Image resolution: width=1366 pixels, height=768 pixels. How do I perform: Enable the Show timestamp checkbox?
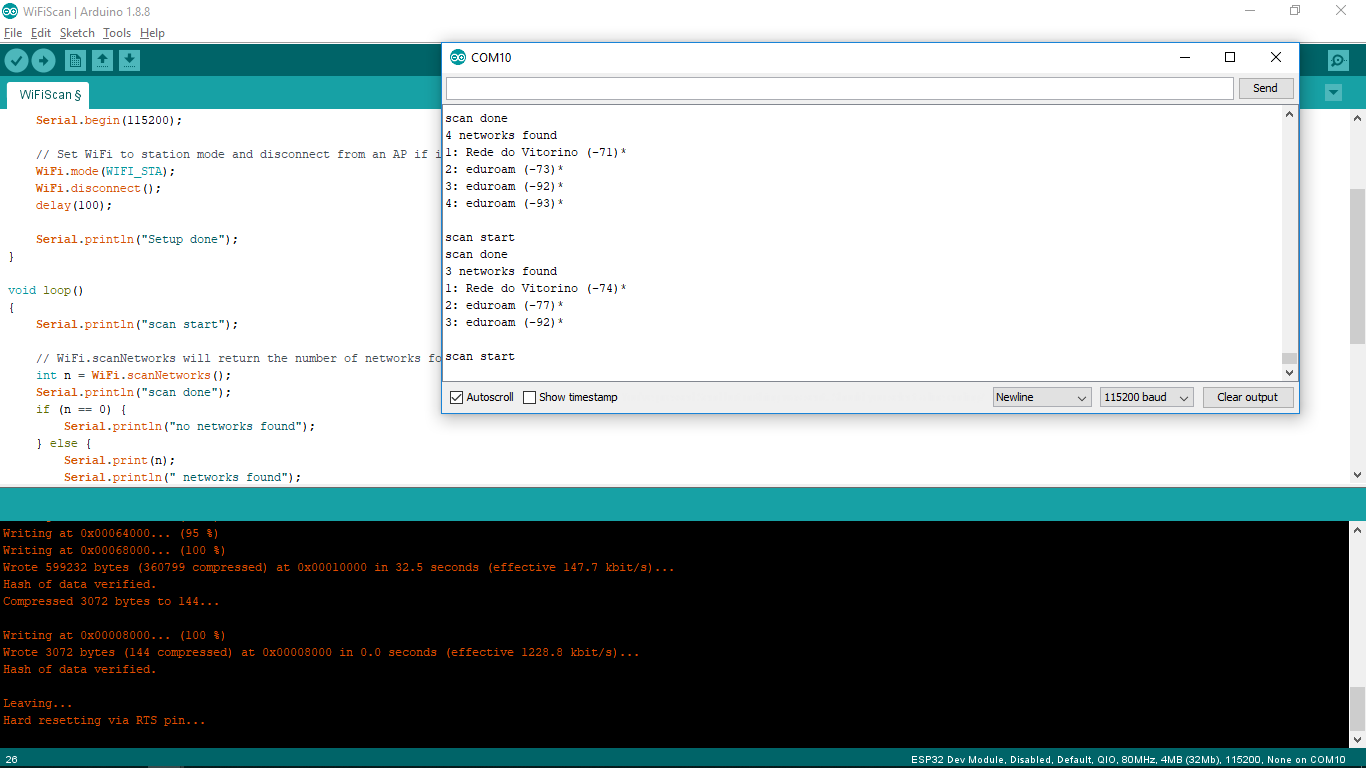(530, 397)
